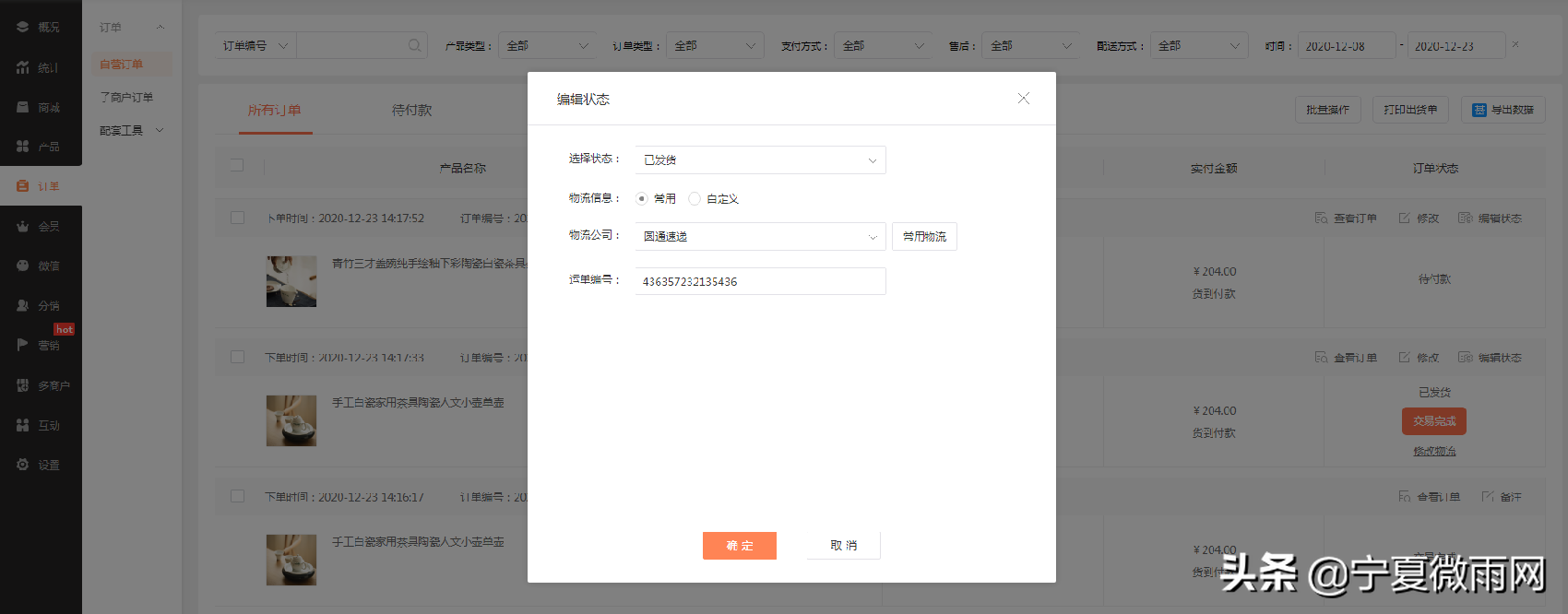This screenshot has height=614, width=1568.
Task: Check the order placed at 14:17:52
Action: coord(237,218)
